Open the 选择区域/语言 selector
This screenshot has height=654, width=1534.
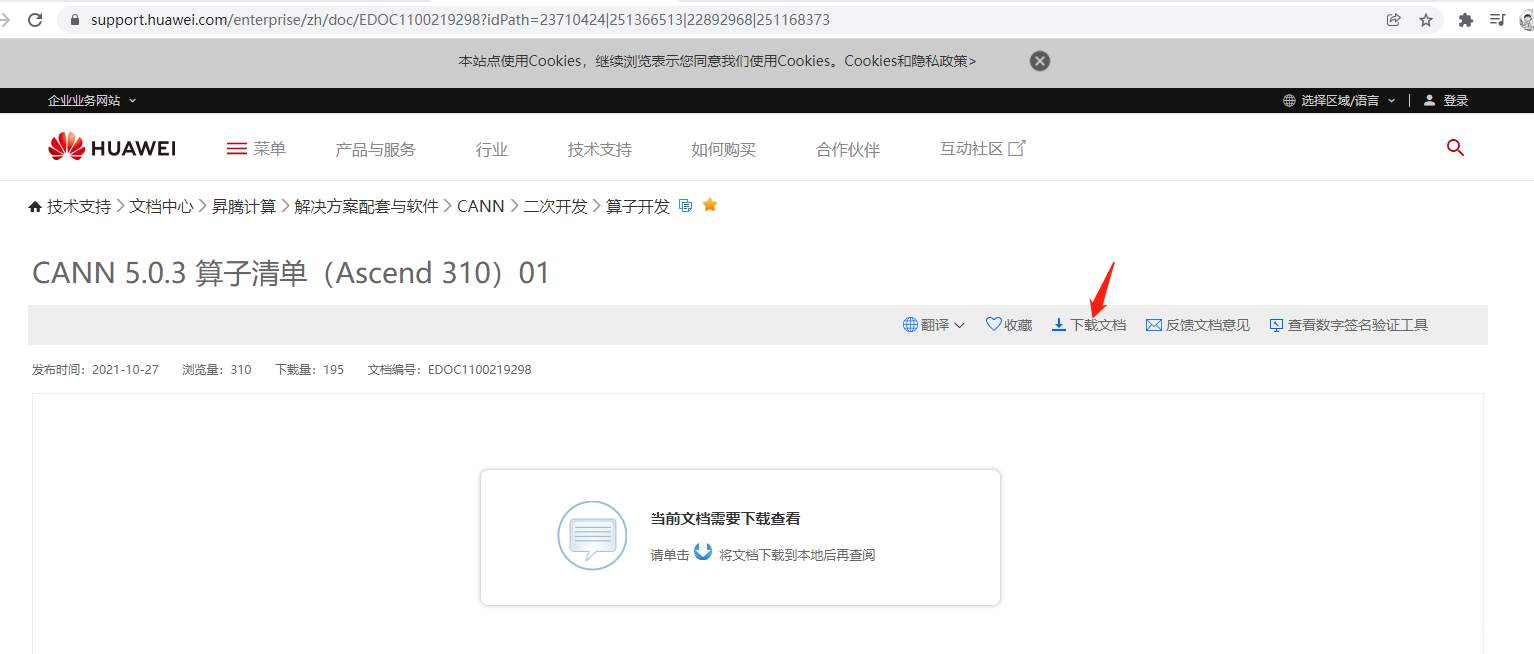[1338, 100]
